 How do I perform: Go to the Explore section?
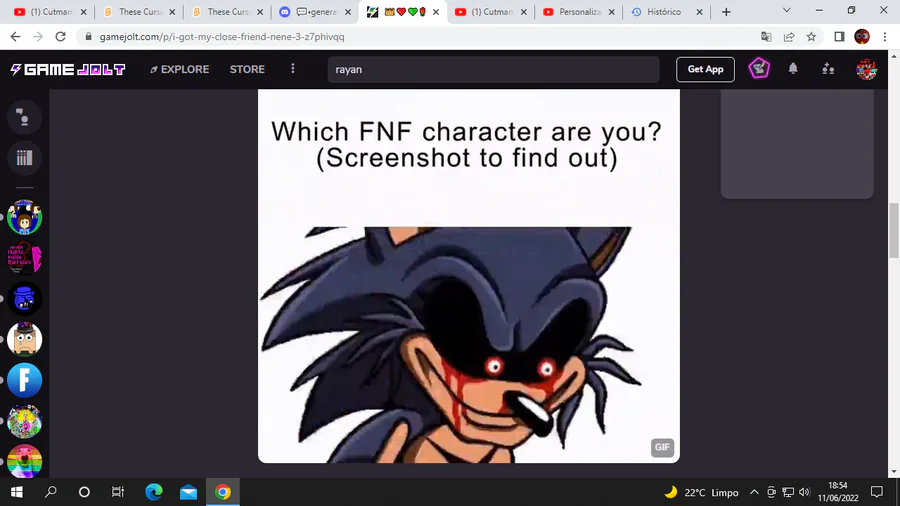pos(180,69)
